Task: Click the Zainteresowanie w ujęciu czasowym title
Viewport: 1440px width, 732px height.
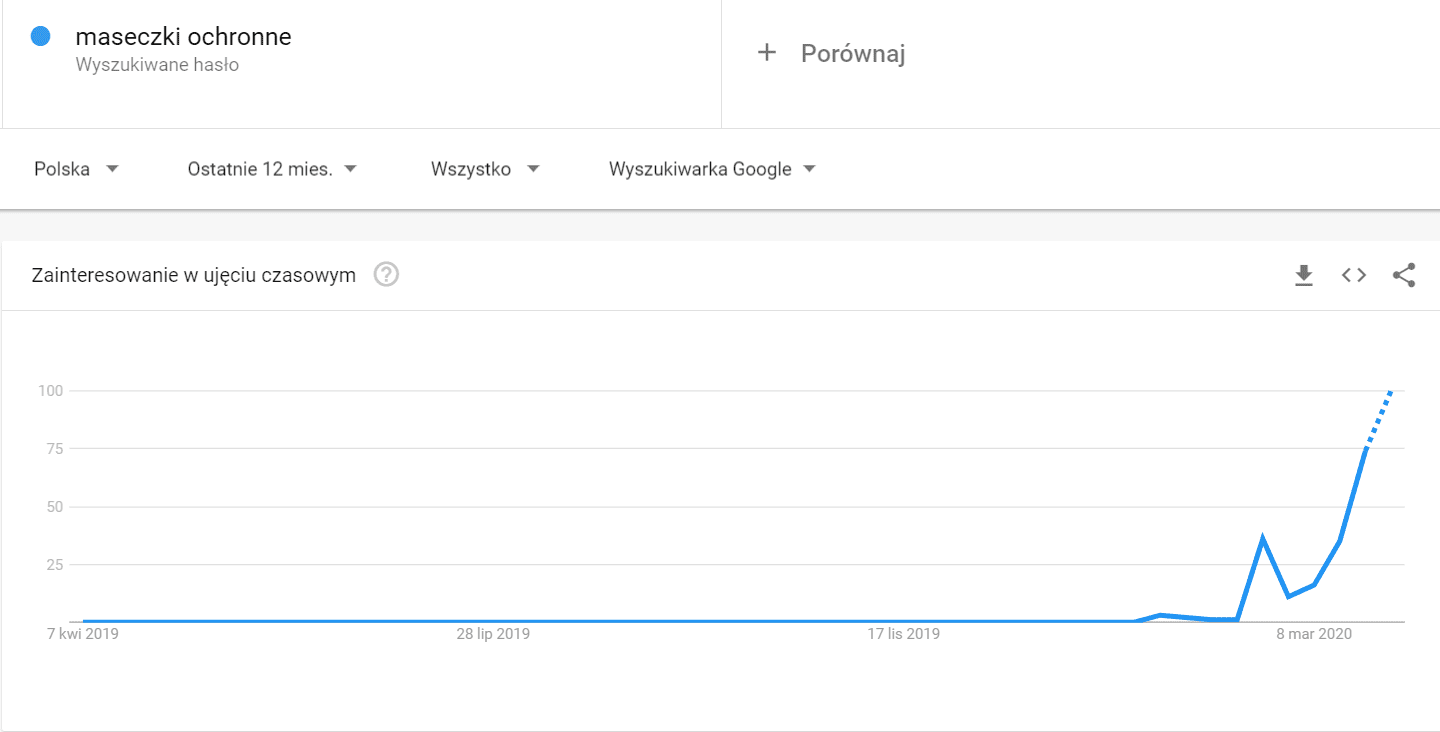Action: click(194, 275)
